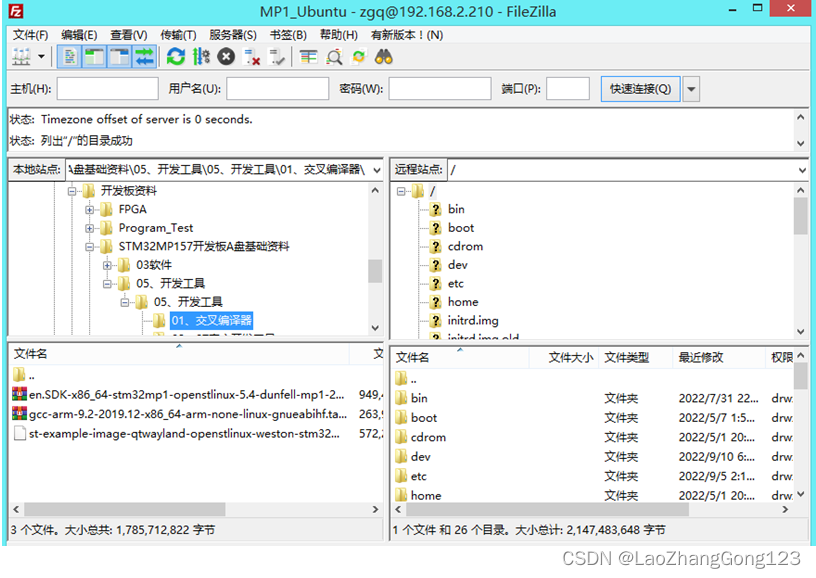This screenshot has width=816, height=578.
Task: Select home in remote directory tree
Action: (x=463, y=302)
